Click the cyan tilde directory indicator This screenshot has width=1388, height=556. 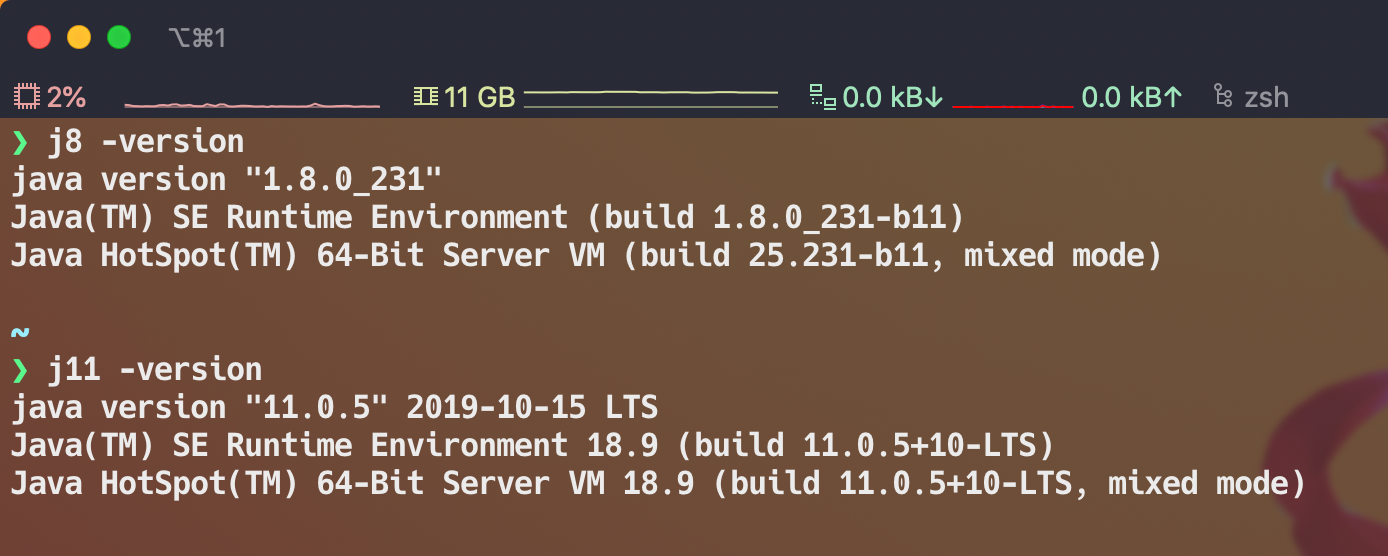(x=20, y=332)
